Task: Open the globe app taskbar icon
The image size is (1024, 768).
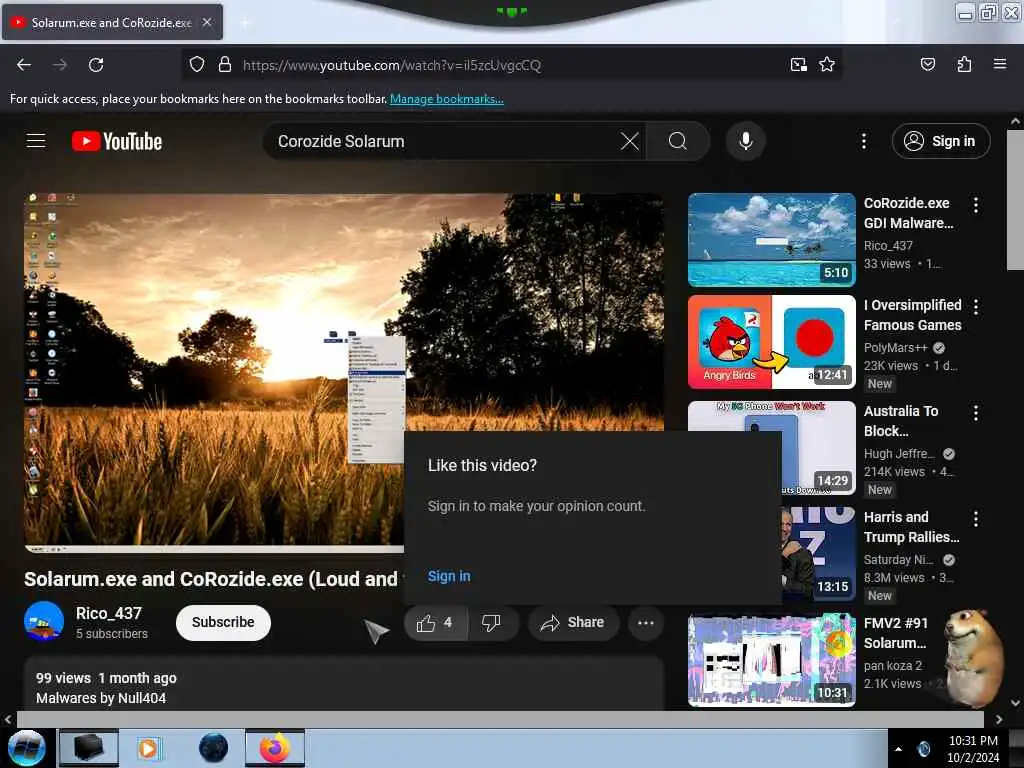Action: [x=214, y=748]
